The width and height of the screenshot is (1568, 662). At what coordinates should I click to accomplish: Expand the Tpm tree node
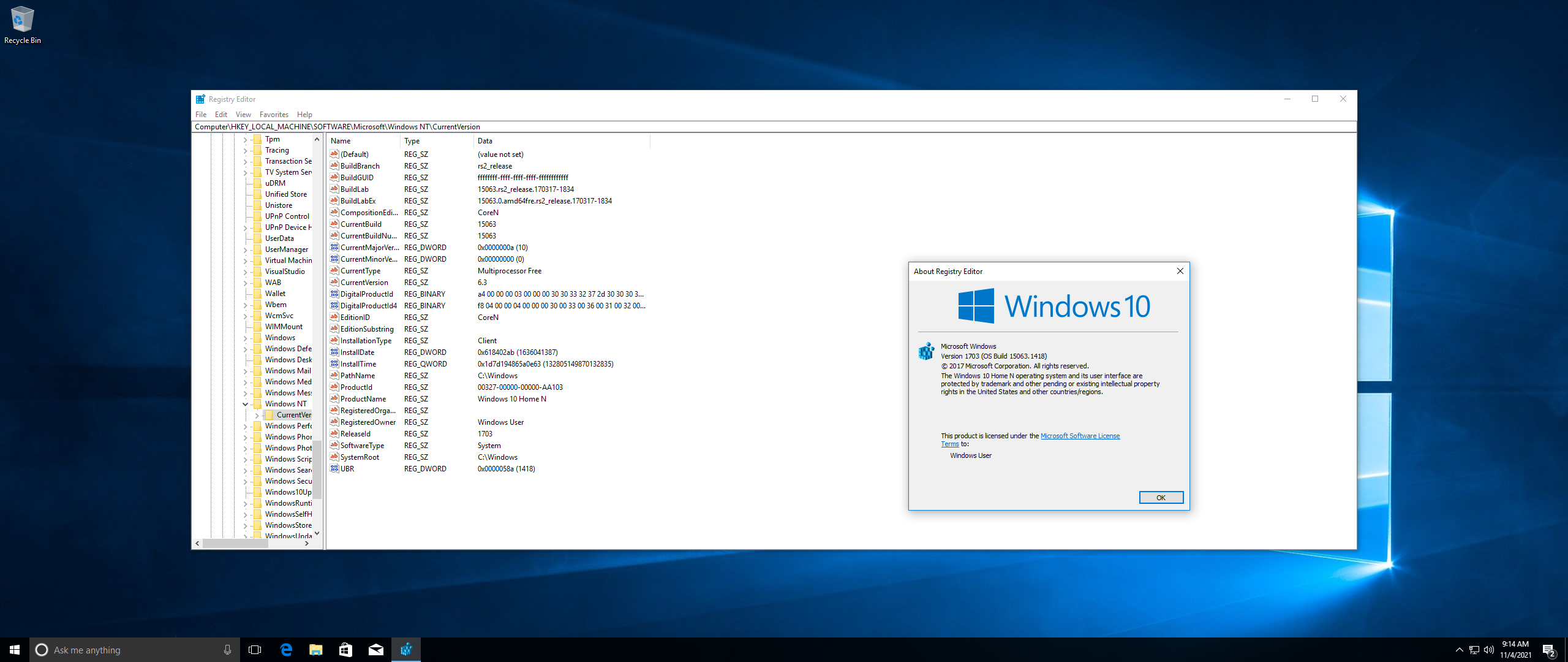(x=245, y=139)
